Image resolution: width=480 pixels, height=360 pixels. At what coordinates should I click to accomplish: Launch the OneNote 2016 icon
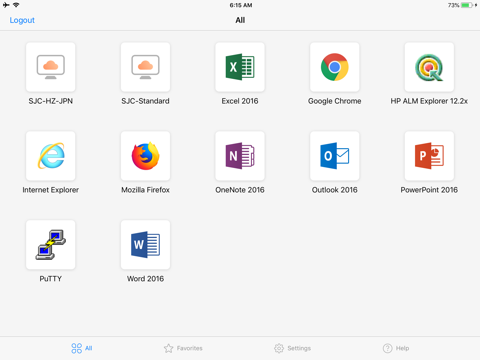[x=240, y=156]
